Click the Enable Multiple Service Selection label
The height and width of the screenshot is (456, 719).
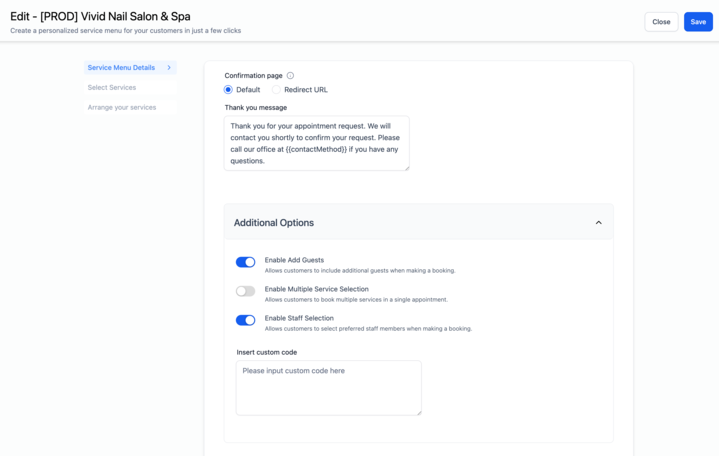click(x=316, y=289)
